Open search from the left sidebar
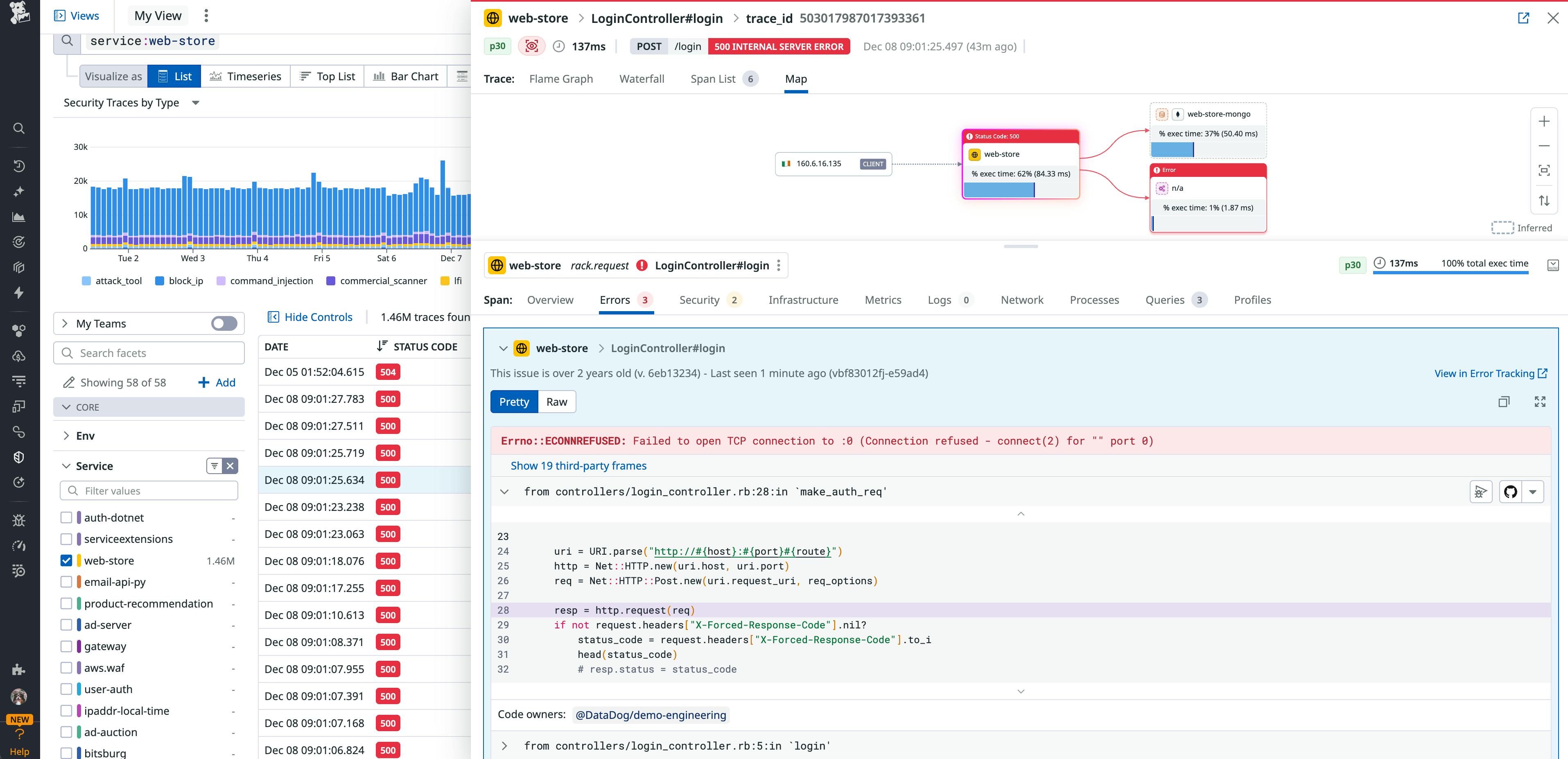 tap(18, 128)
